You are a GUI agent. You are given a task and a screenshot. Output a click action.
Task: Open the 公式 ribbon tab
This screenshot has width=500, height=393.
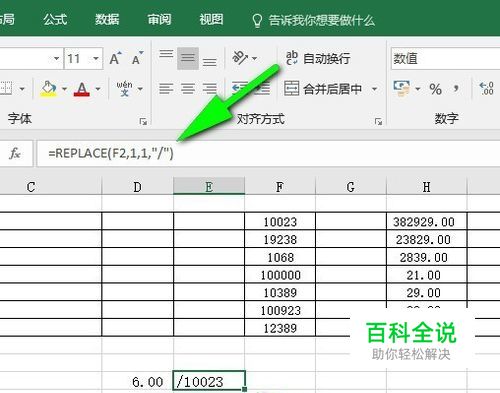pos(55,19)
